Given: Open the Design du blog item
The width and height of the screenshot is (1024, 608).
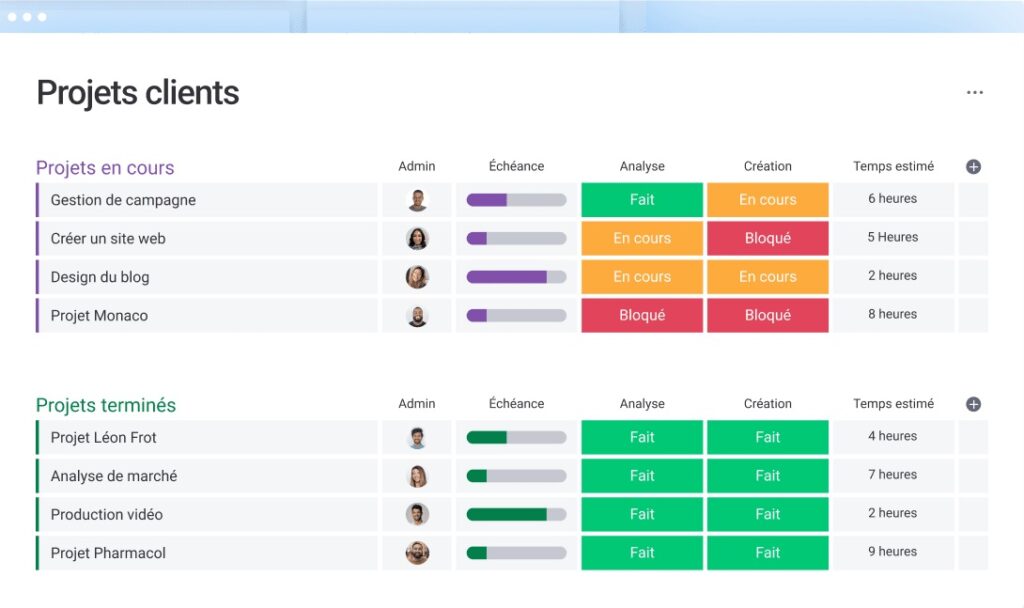Looking at the screenshot, I should (100, 277).
